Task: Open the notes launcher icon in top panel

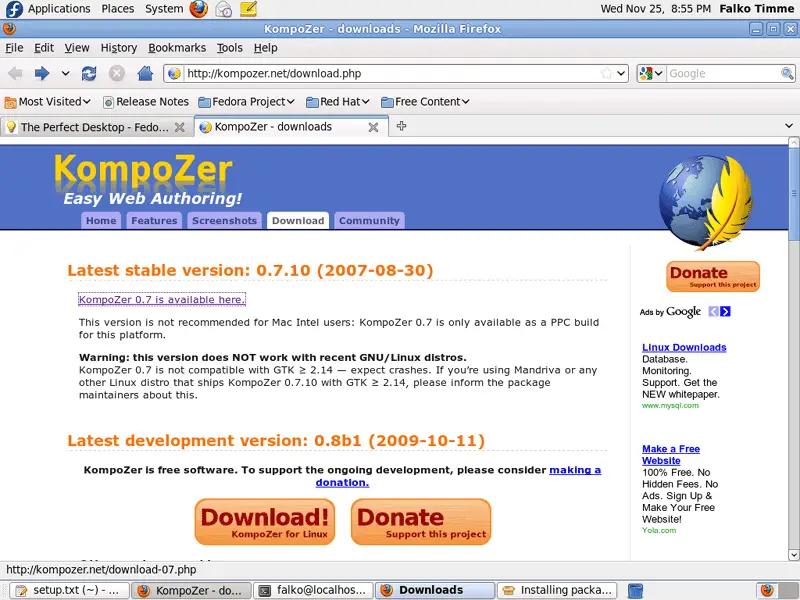Action: coord(248,9)
